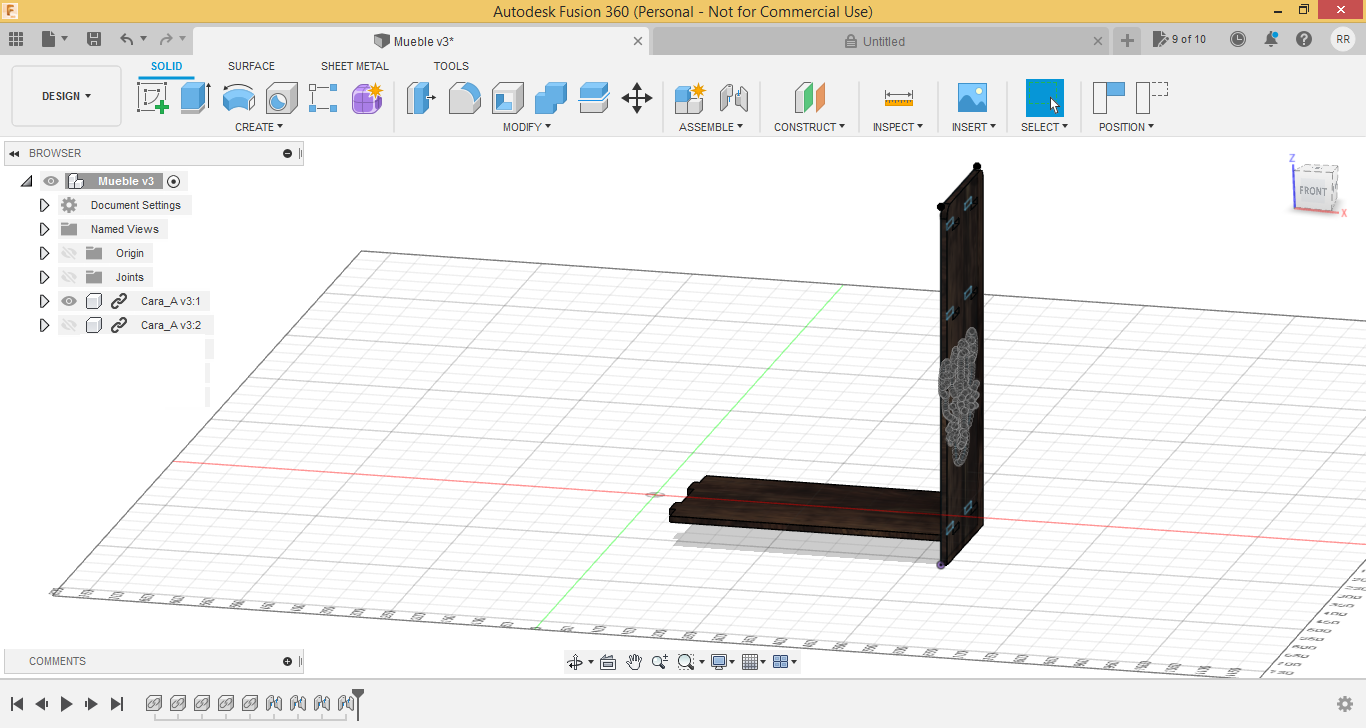Click the 9 of 10 status button

click(x=1179, y=39)
